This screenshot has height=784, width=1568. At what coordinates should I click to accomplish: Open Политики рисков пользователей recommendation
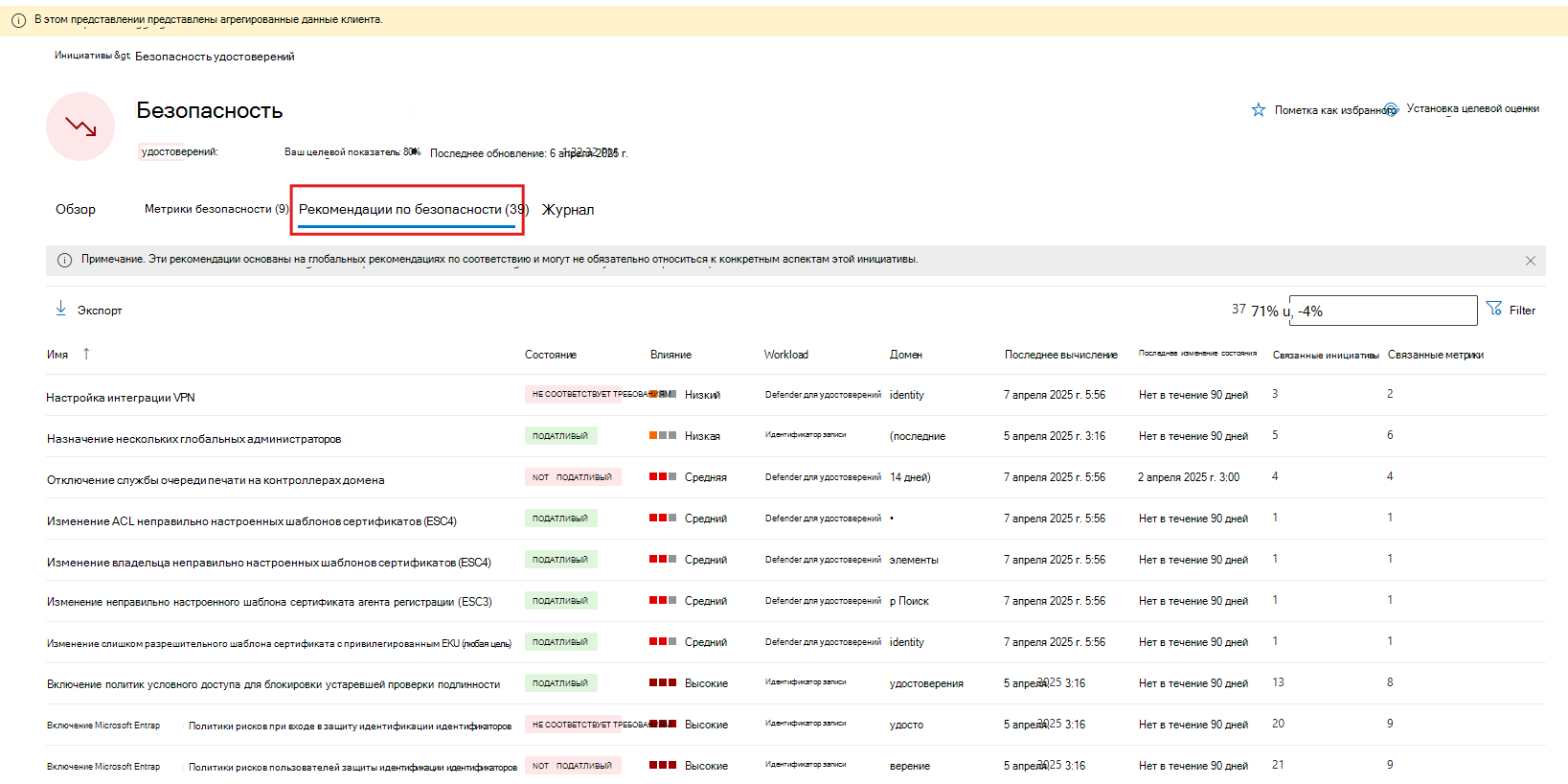pos(352,767)
